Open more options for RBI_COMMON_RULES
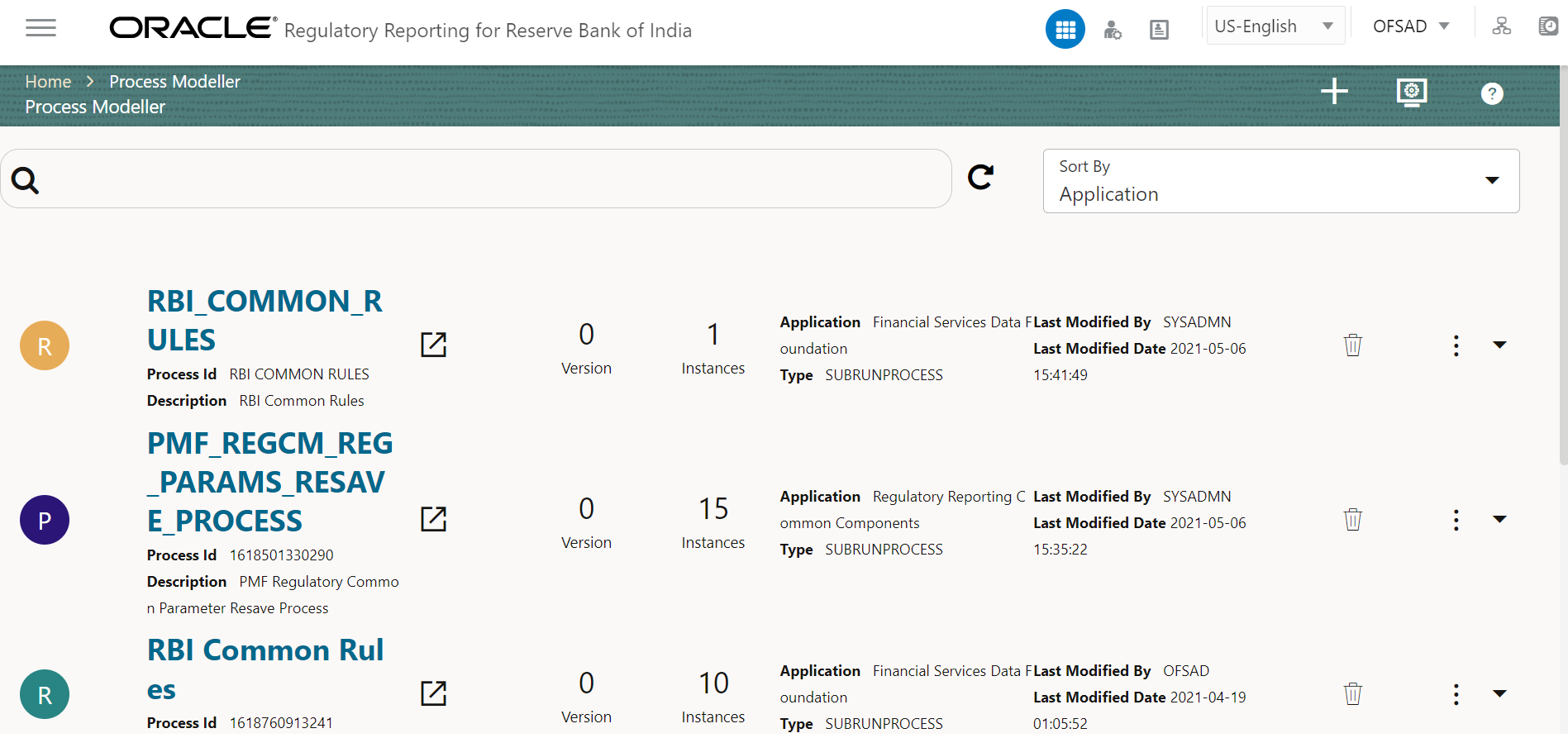 (x=1456, y=345)
